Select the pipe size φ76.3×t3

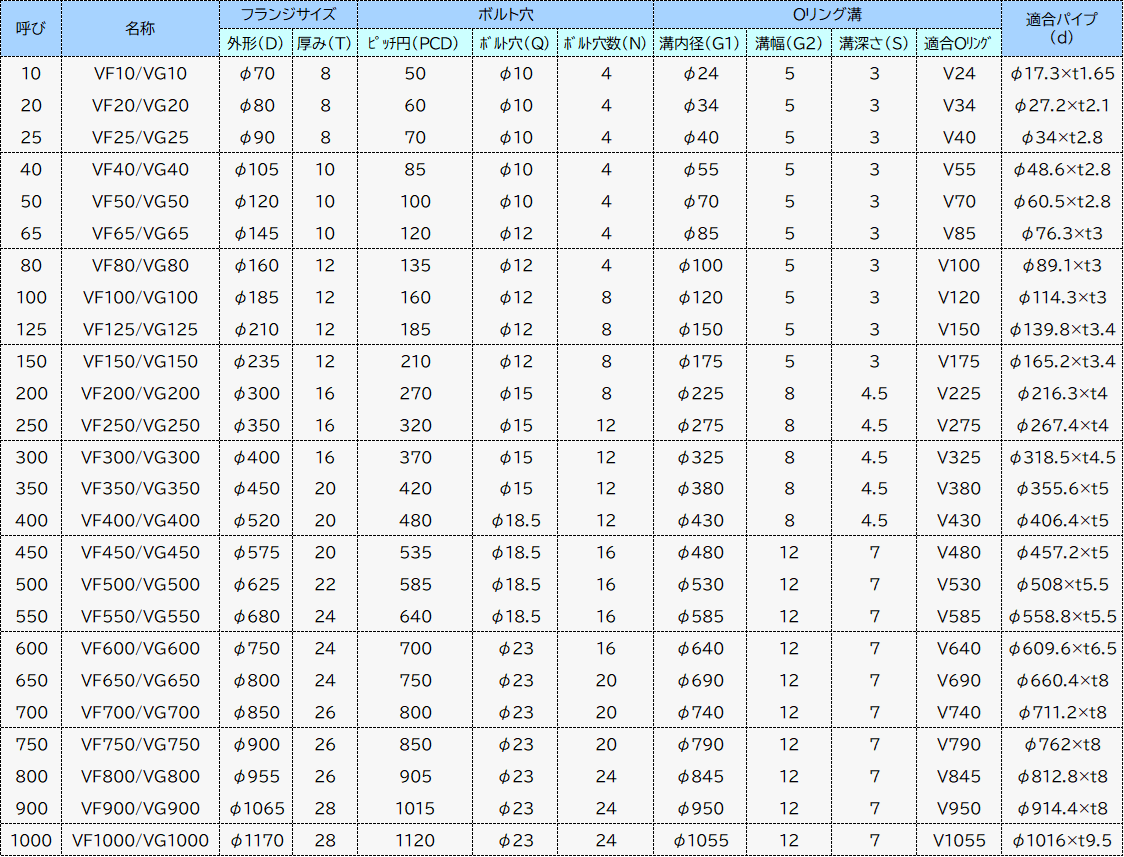(1062, 234)
